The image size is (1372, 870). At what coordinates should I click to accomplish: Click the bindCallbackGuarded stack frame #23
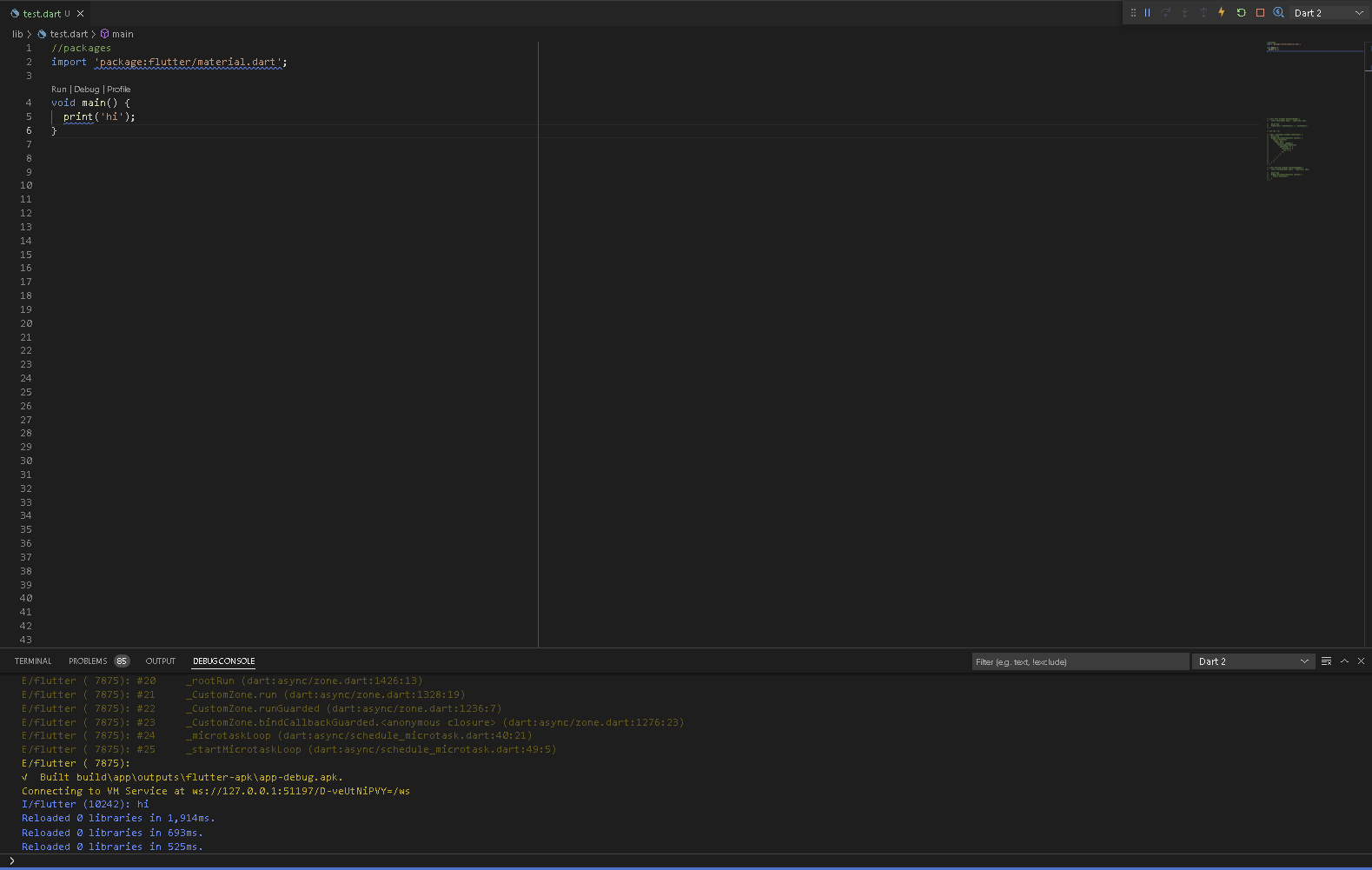click(353, 722)
